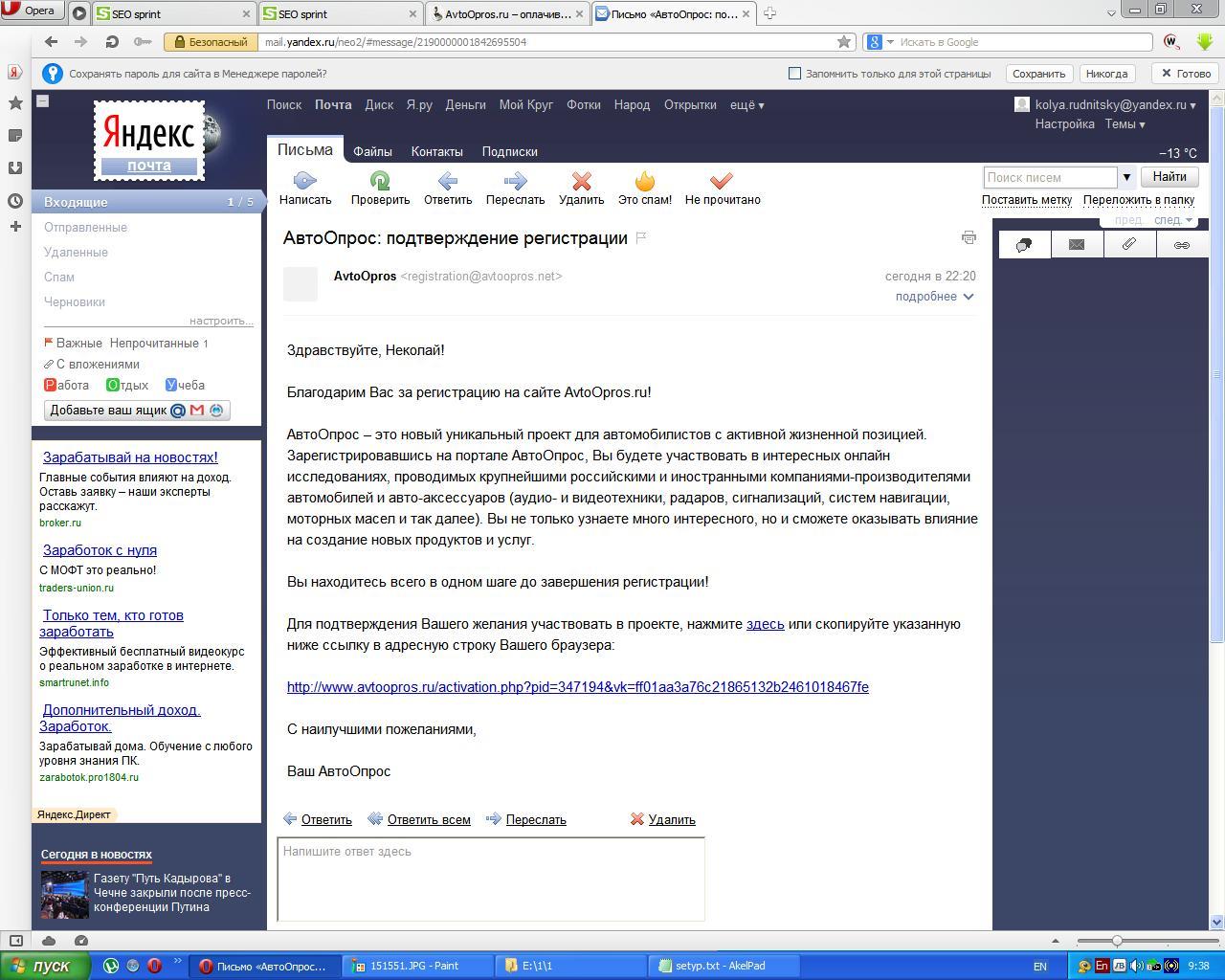Viewport: 1225px width, 980px height.
Task: Click 'Поставить метку' link
Action: click(x=1027, y=200)
